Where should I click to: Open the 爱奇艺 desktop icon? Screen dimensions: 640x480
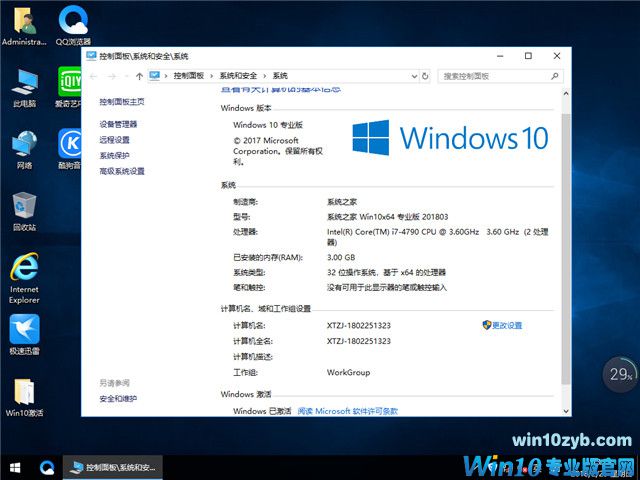[69, 87]
